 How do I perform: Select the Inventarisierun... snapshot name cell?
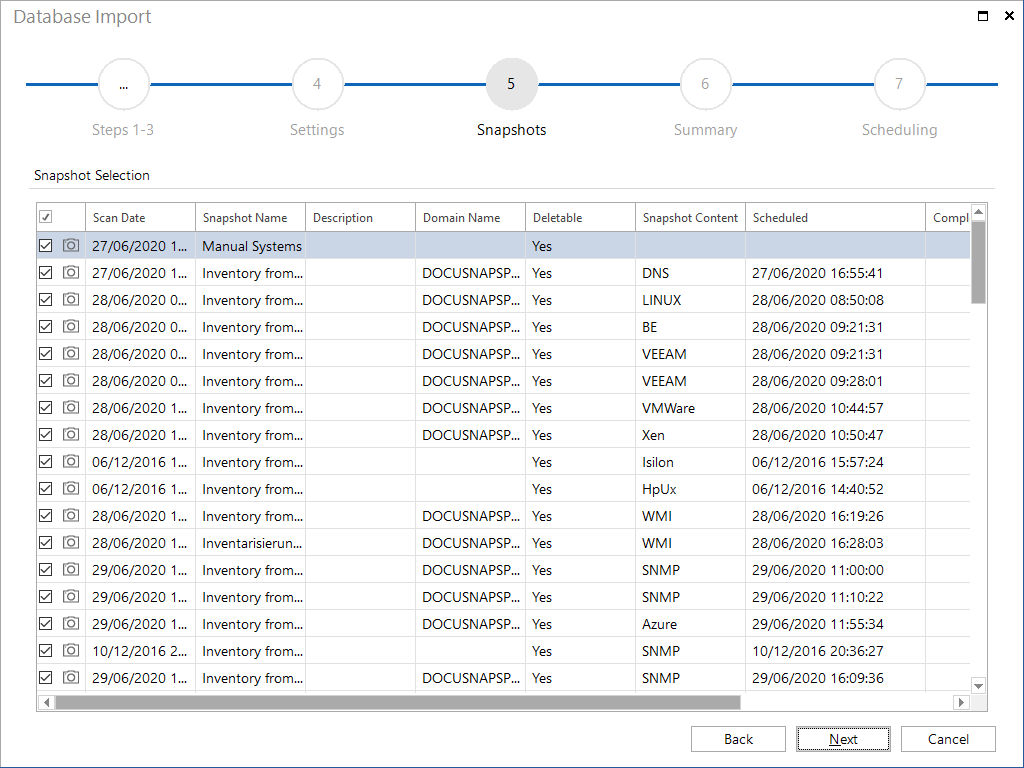251,543
